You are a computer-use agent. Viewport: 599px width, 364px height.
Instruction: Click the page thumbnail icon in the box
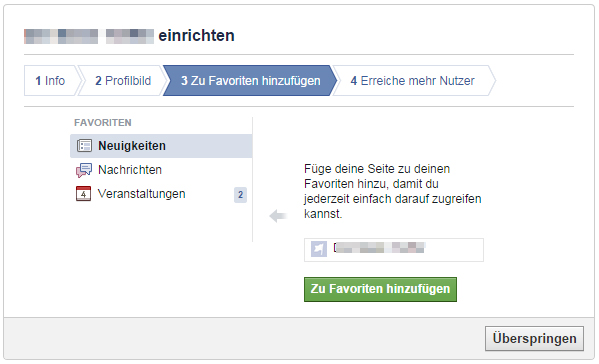[x=319, y=249]
